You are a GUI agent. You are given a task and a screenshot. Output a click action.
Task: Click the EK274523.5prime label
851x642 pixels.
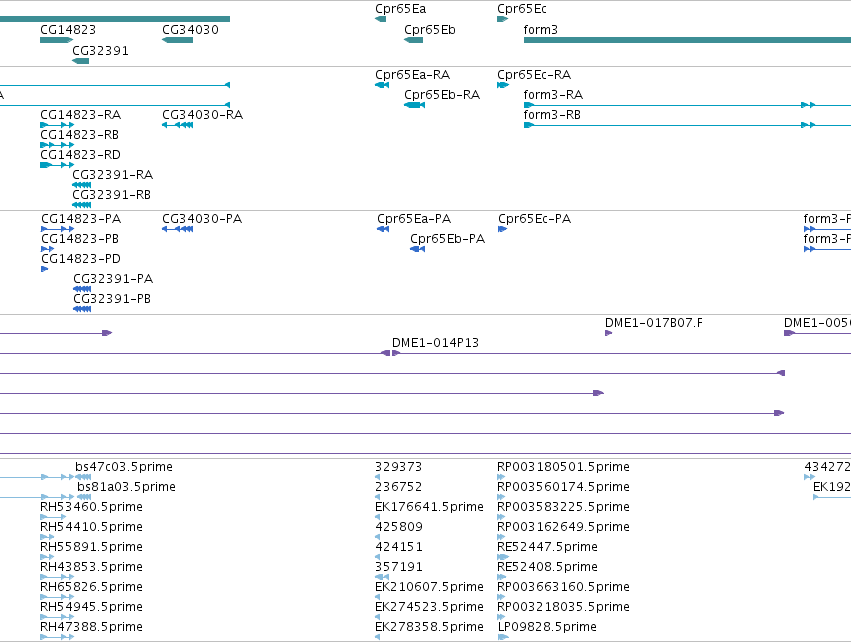pyautogui.click(x=429, y=607)
